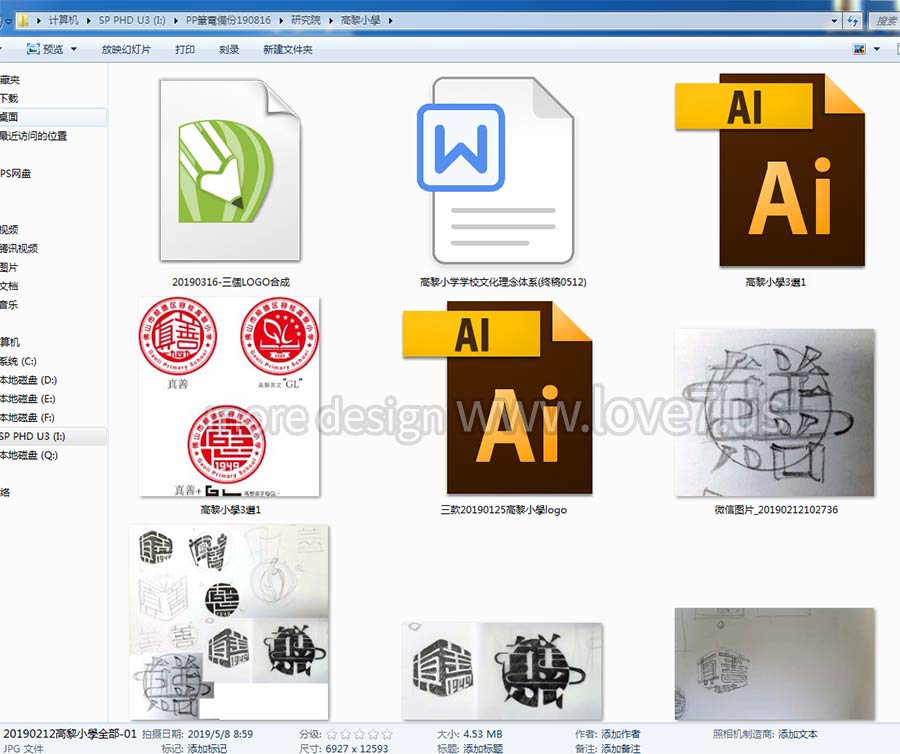Click the SP PHD U3 (I:) breadcrumb
Viewport: 900px width, 754px height.
point(132,20)
